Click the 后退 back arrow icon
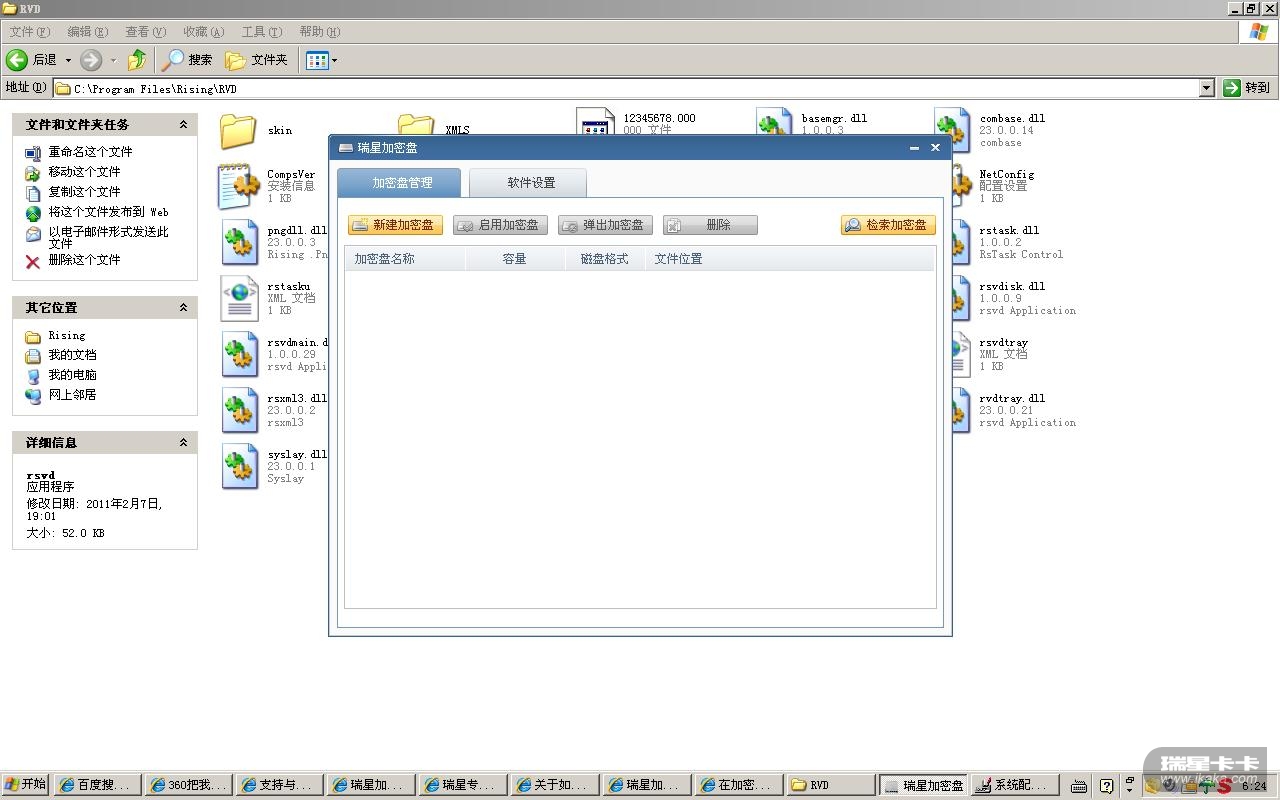 click(17, 60)
